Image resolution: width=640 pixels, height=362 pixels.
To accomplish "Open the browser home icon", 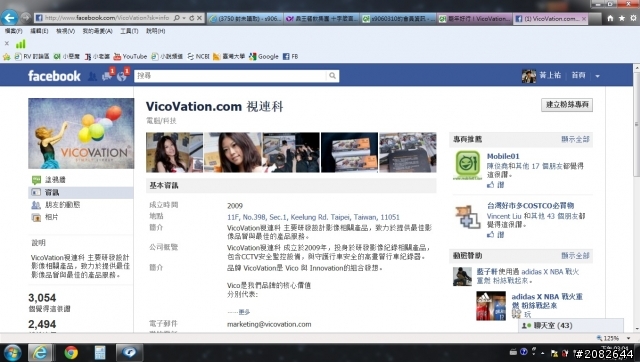I will (610, 18).
